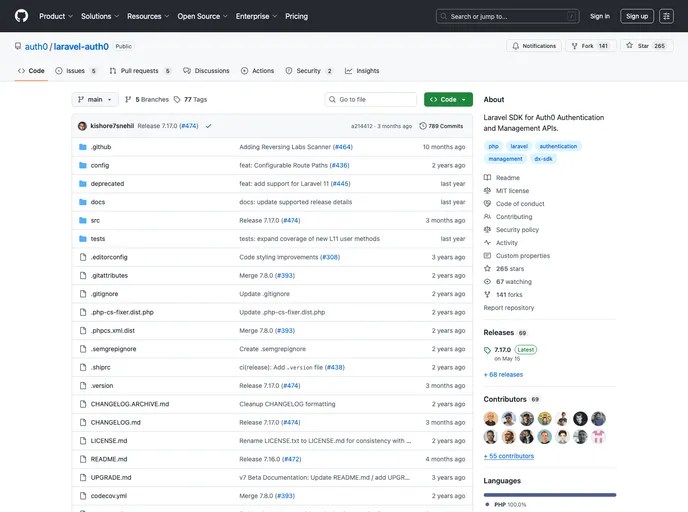Switch to the Insights tab
Screen dimensions: 688x512
(362, 71)
